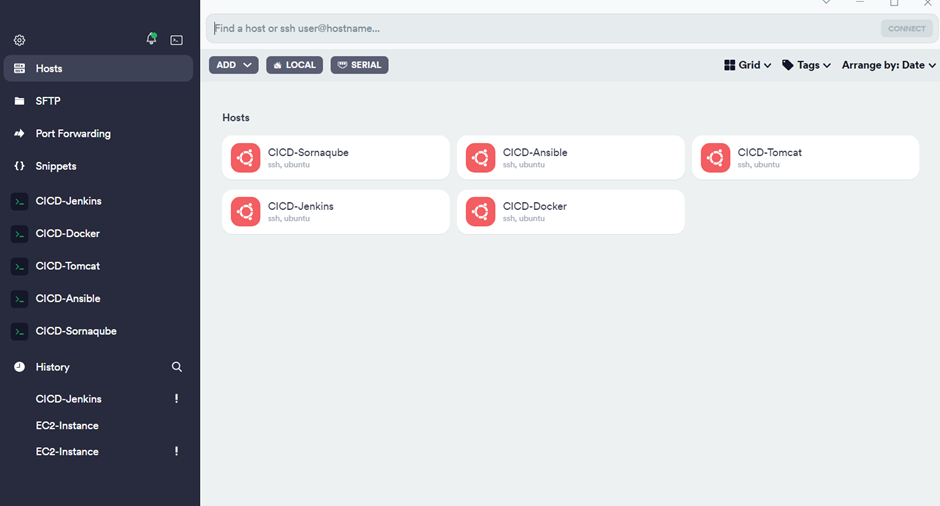The height and width of the screenshot is (506, 940).
Task: Open a SERIAL connection
Action: (359, 65)
